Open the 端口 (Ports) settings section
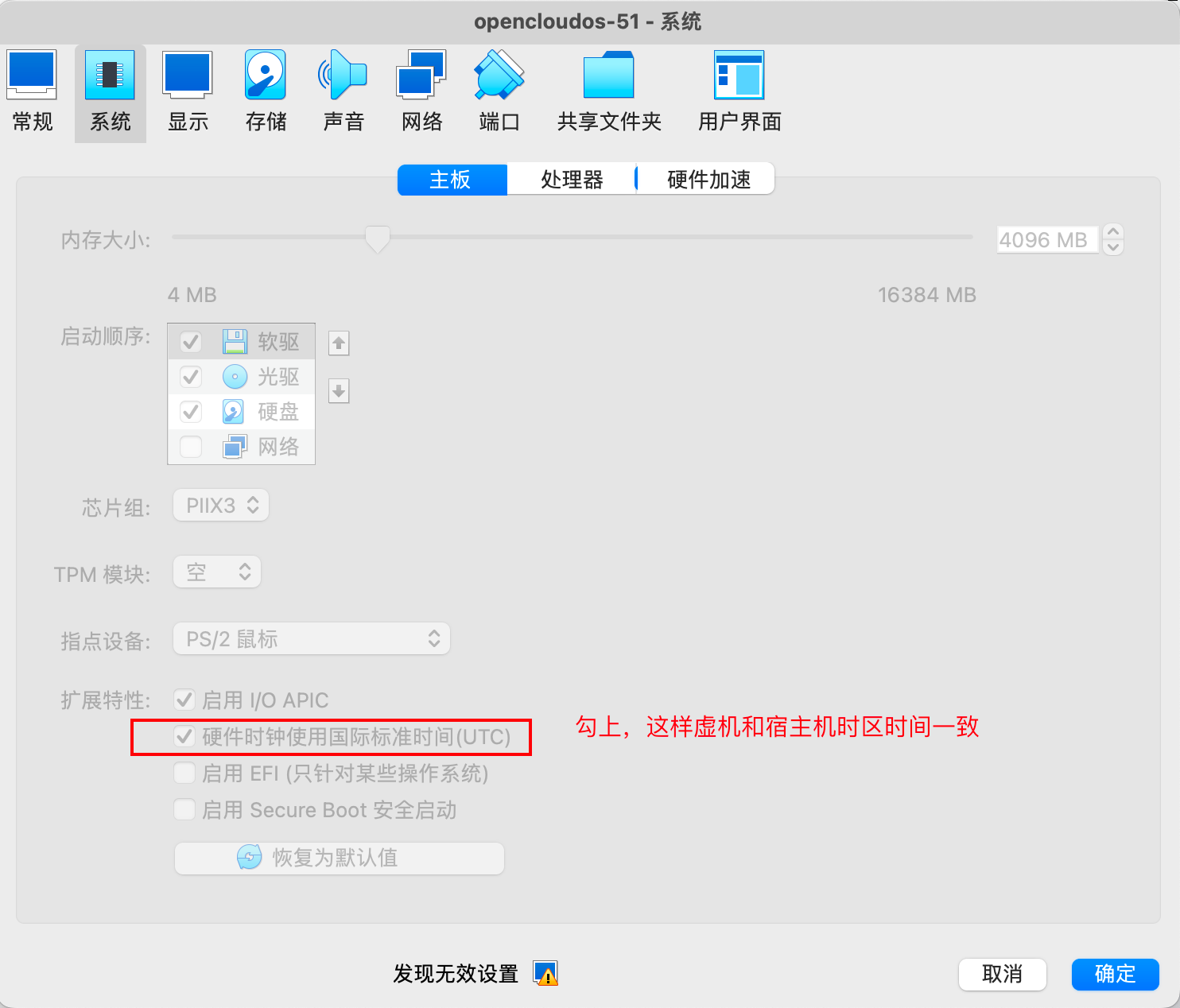The height and width of the screenshot is (1008, 1180). [499, 92]
